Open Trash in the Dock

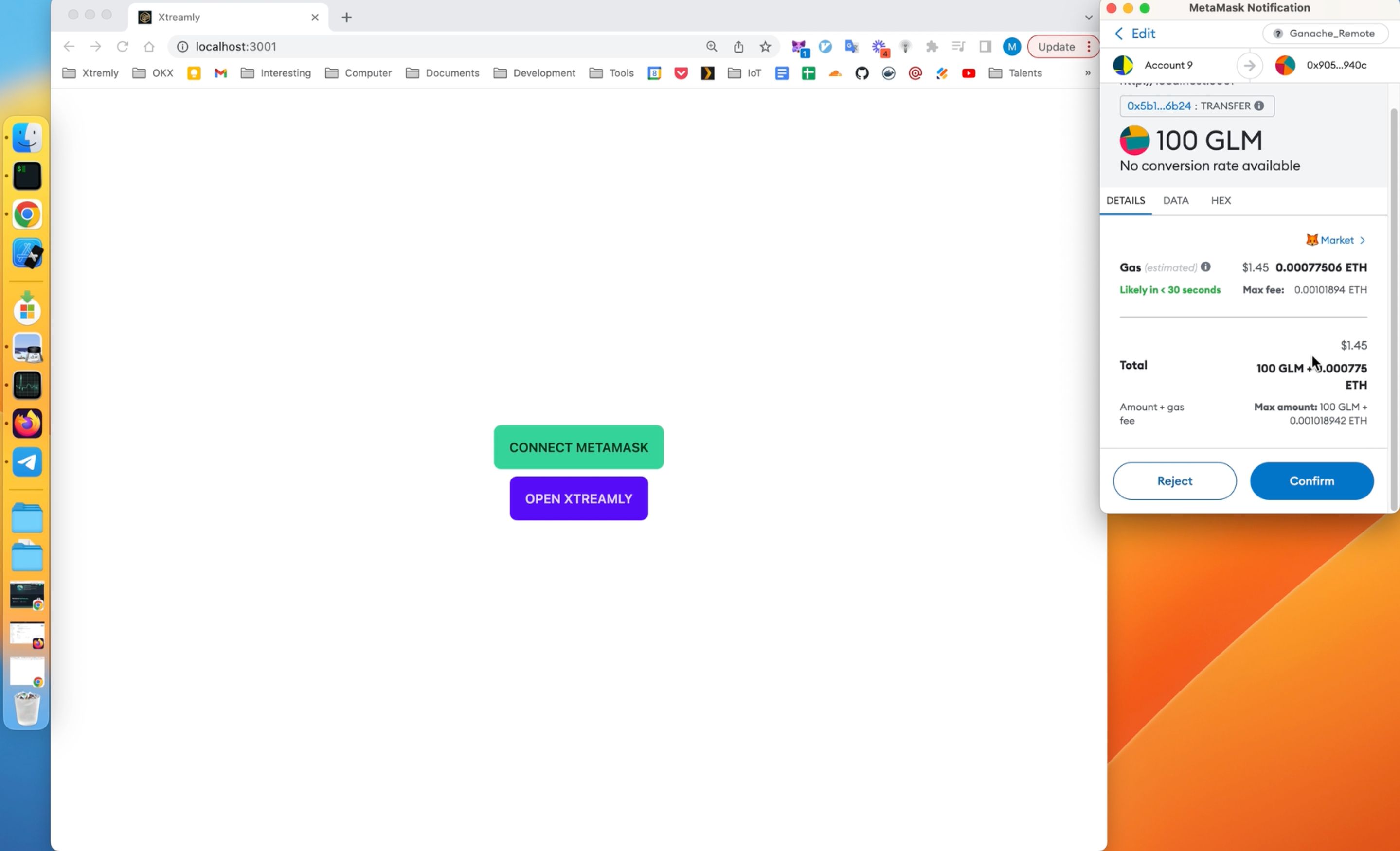point(27,708)
